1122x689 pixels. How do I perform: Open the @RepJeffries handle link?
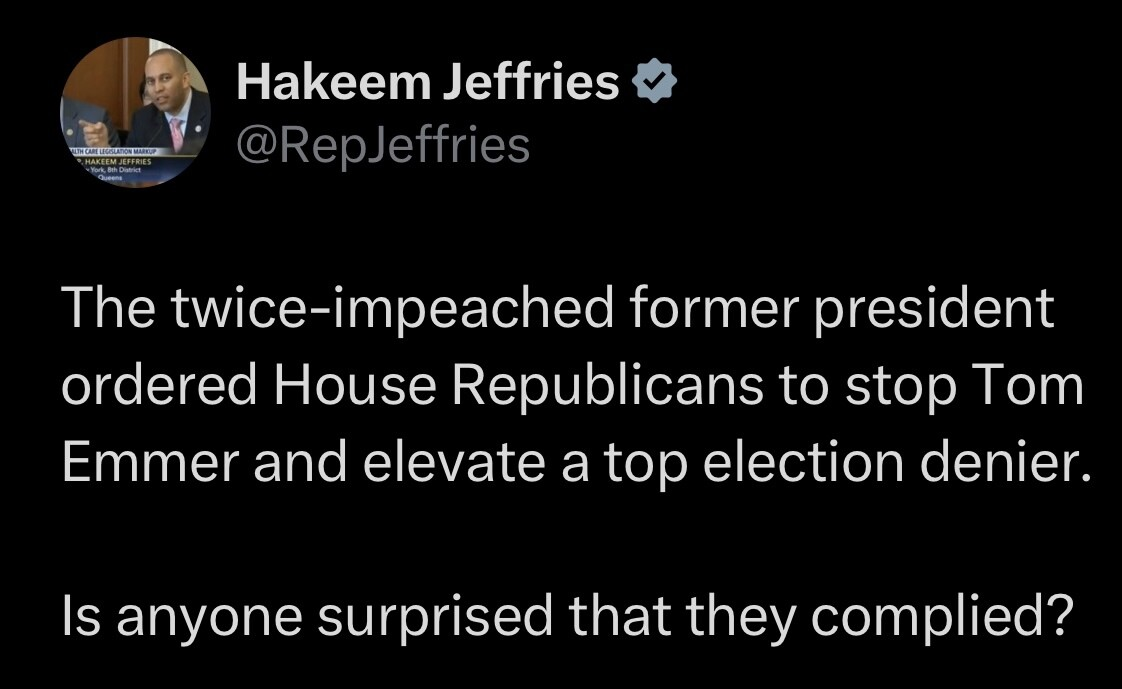[x=382, y=146]
